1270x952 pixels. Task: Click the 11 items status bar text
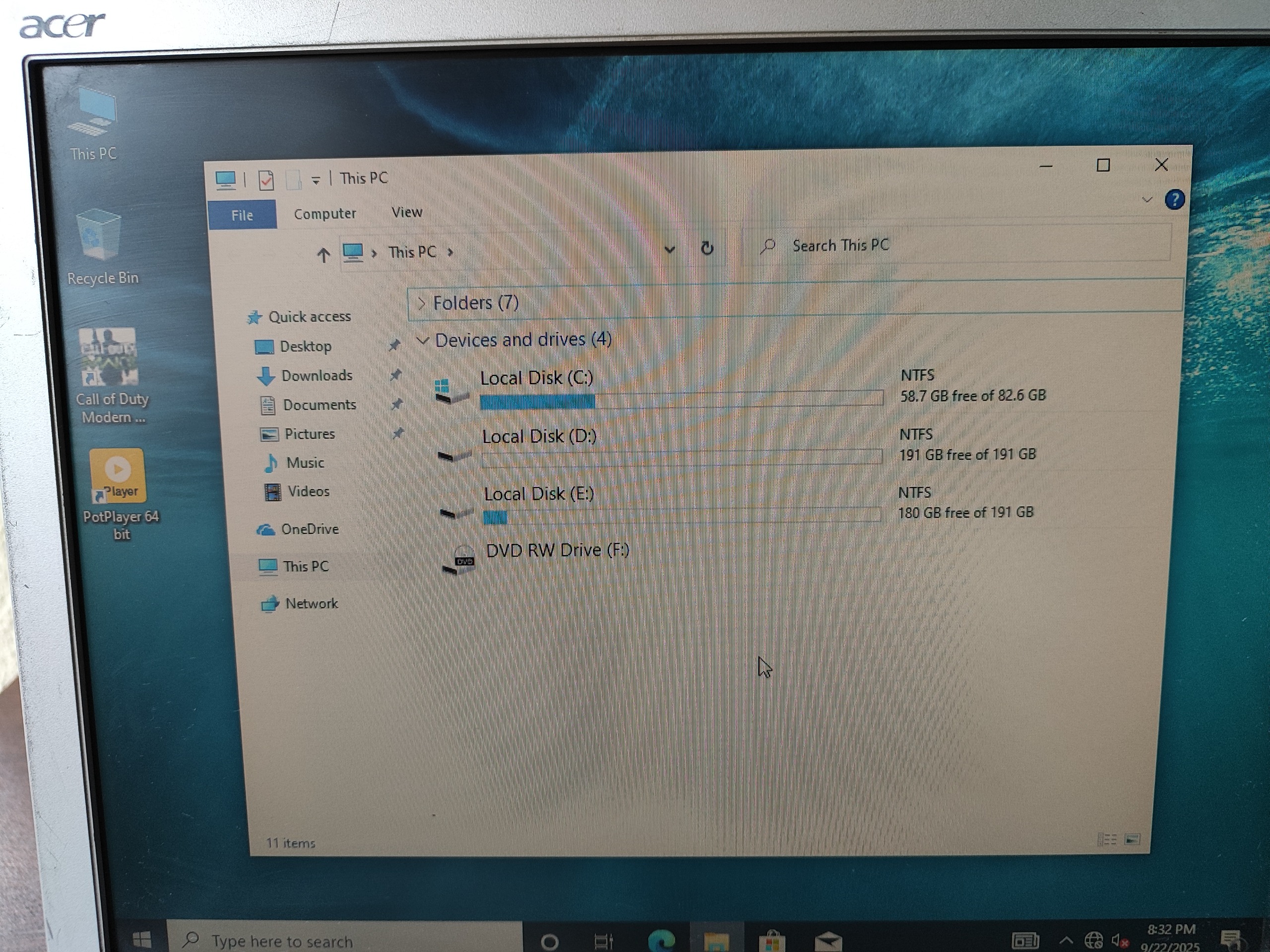click(x=290, y=843)
